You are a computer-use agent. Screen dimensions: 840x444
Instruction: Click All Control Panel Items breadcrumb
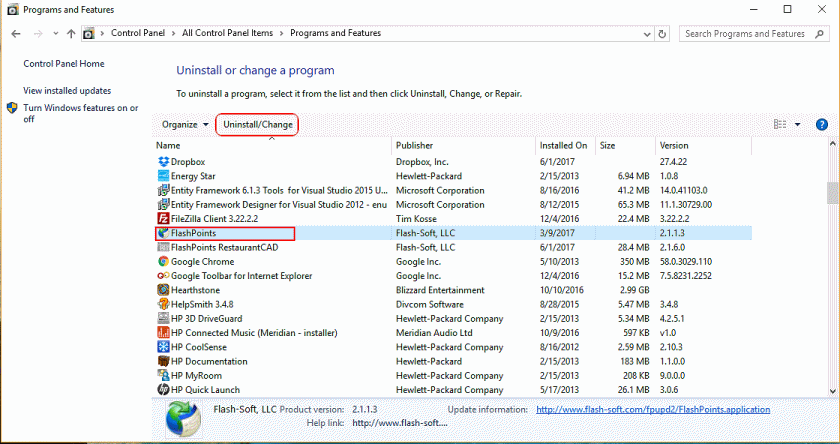[x=227, y=33]
